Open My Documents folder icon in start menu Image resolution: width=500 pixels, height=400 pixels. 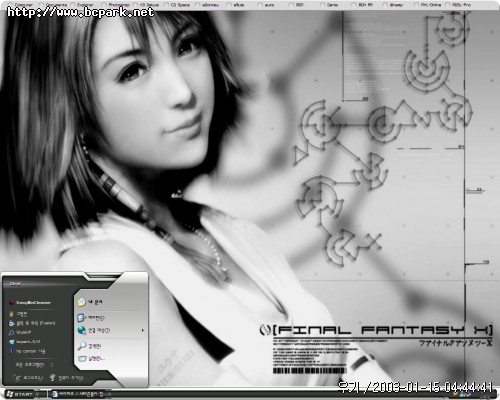point(82,302)
